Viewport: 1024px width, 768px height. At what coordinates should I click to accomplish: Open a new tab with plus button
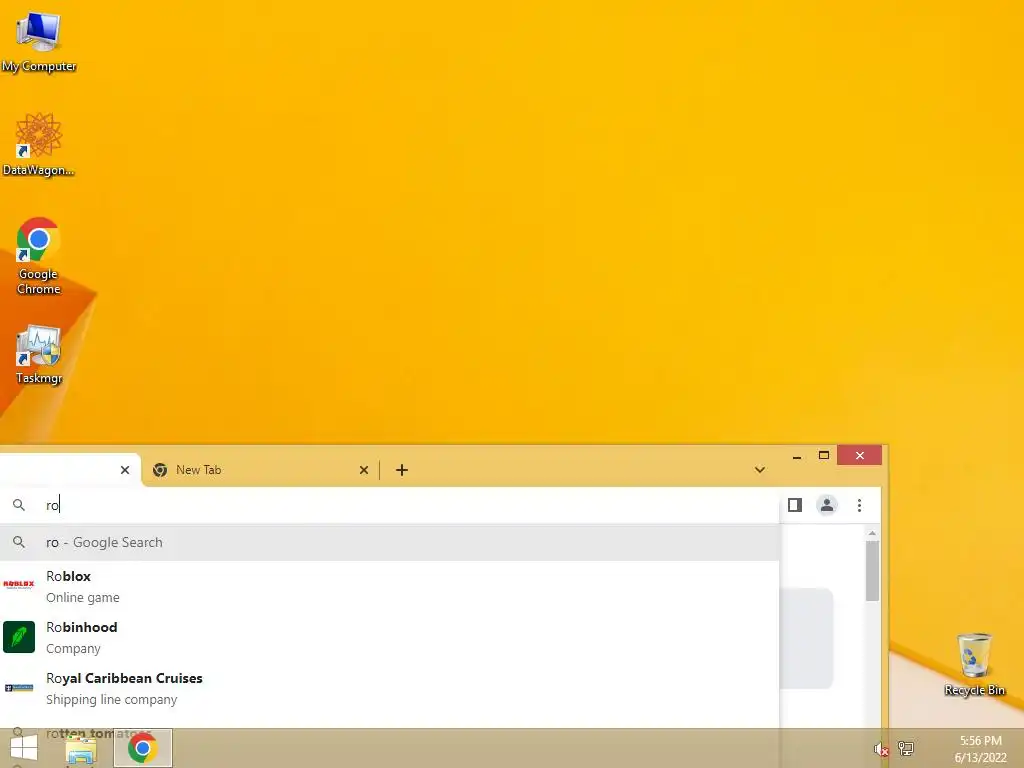click(x=402, y=470)
